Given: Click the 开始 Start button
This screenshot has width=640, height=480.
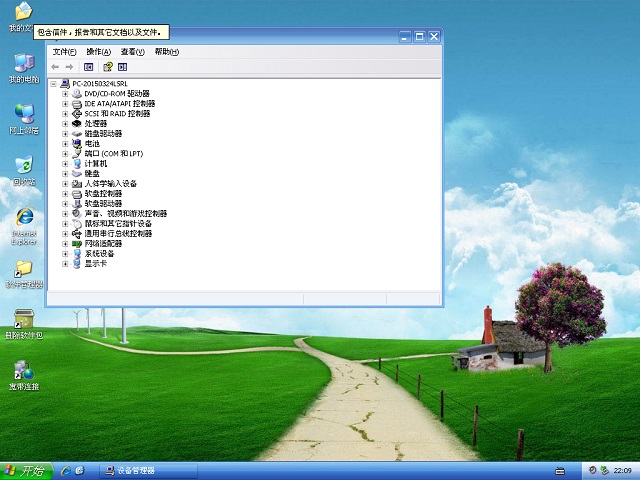Looking at the screenshot, I should (x=25, y=471).
